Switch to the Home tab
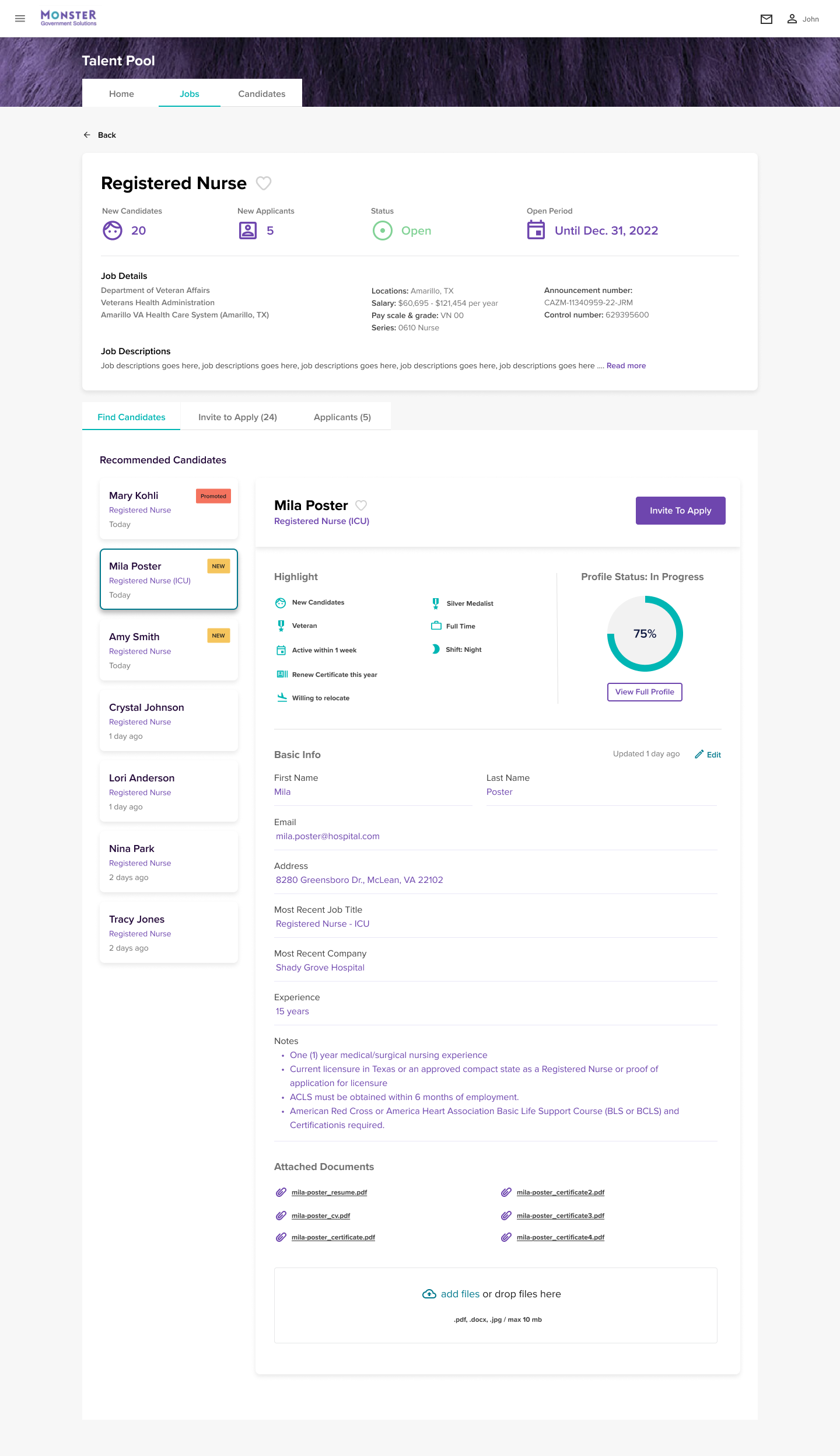The image size is (840, 1456). point(121,93)
